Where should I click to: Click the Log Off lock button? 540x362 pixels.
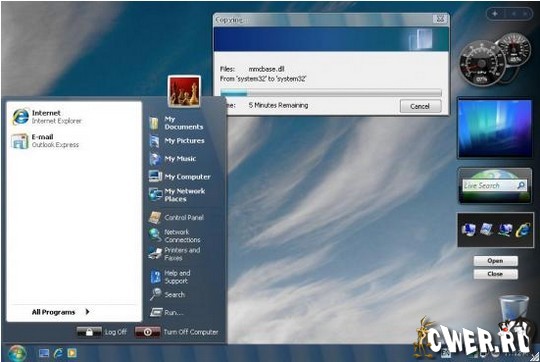tap(89, 332)
